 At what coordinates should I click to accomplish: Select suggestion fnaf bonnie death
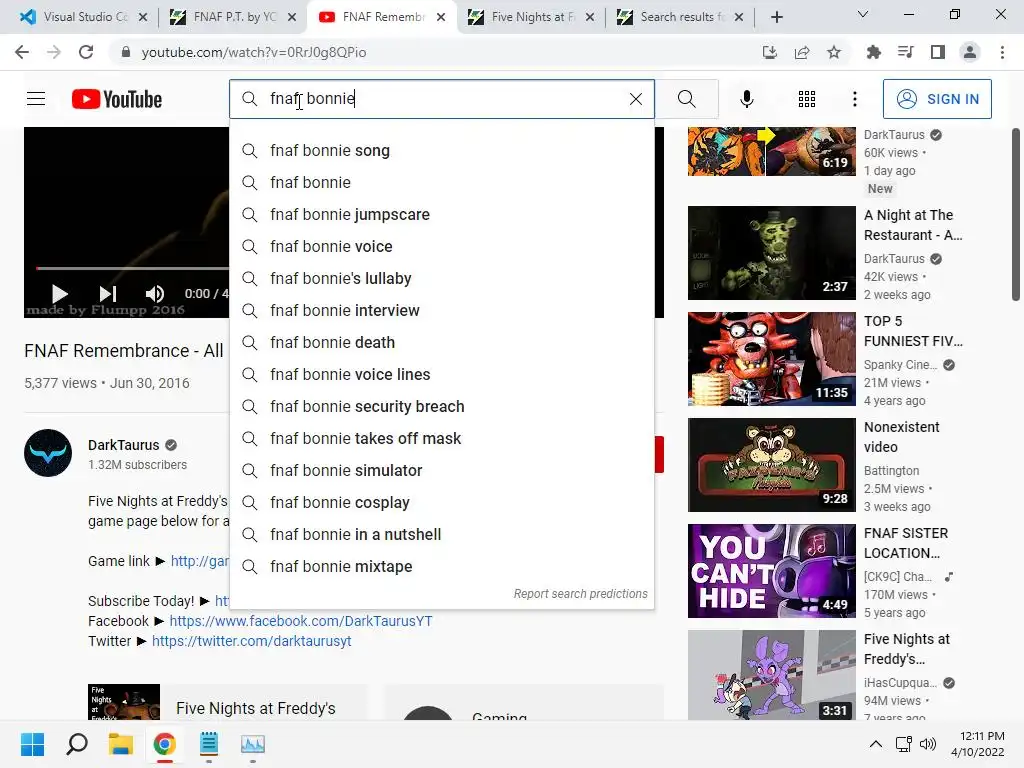(x=441, y=342)
